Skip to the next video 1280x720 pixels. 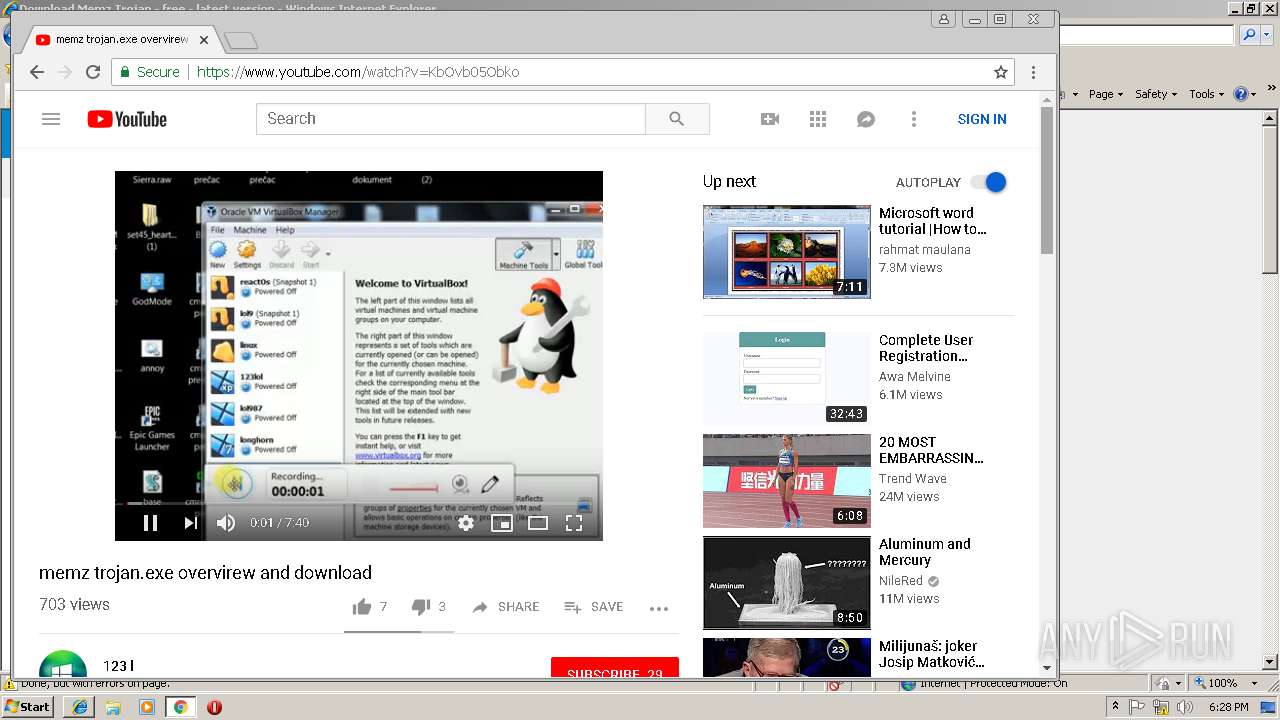click(190, 522)
